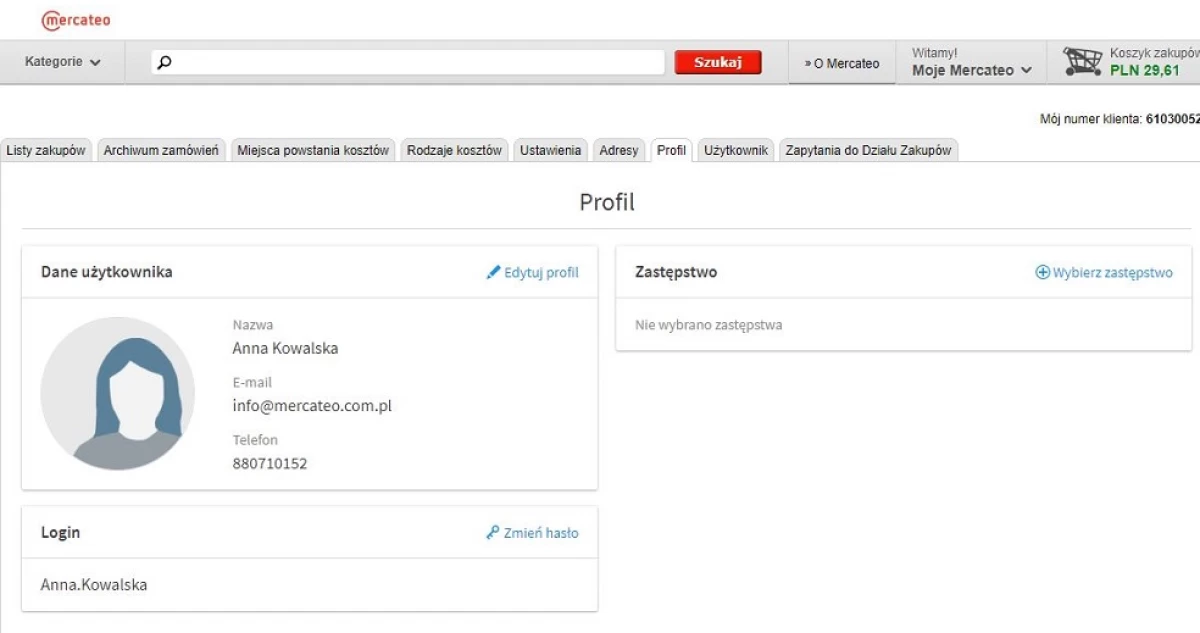Go to the Rodzaje kosztów tab
1200x633 pixels.
(x=454, y=150)
